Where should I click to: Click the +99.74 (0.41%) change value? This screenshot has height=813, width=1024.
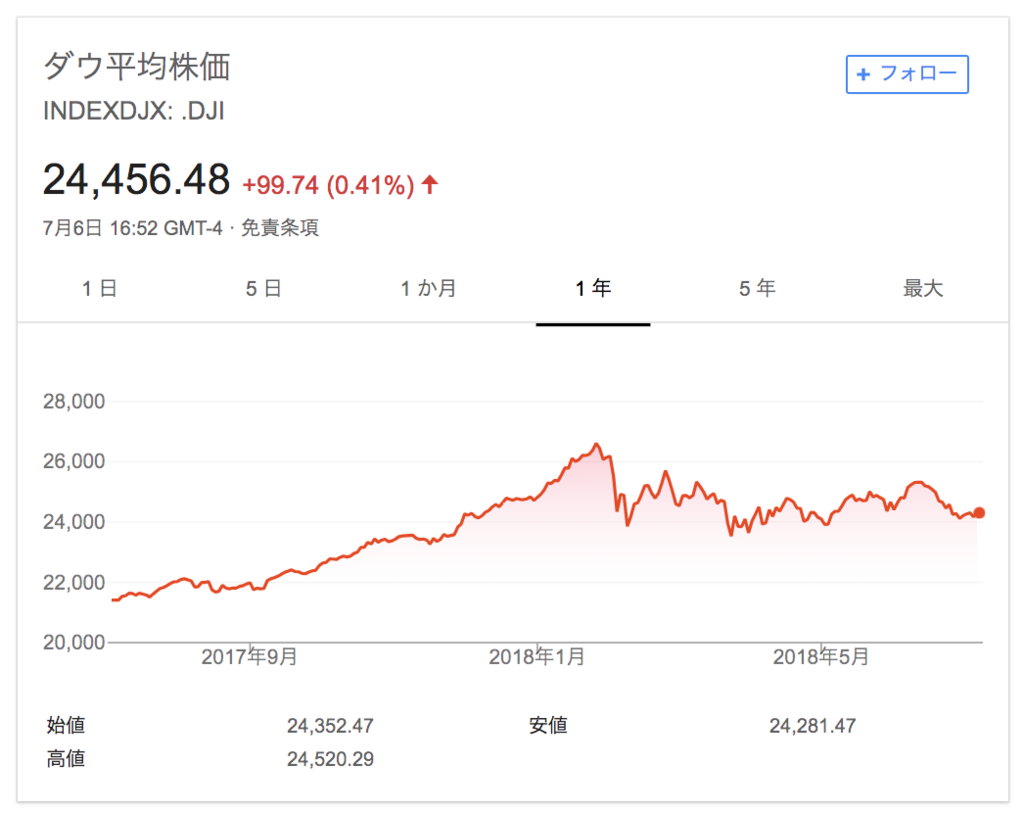tap(328, 185)
